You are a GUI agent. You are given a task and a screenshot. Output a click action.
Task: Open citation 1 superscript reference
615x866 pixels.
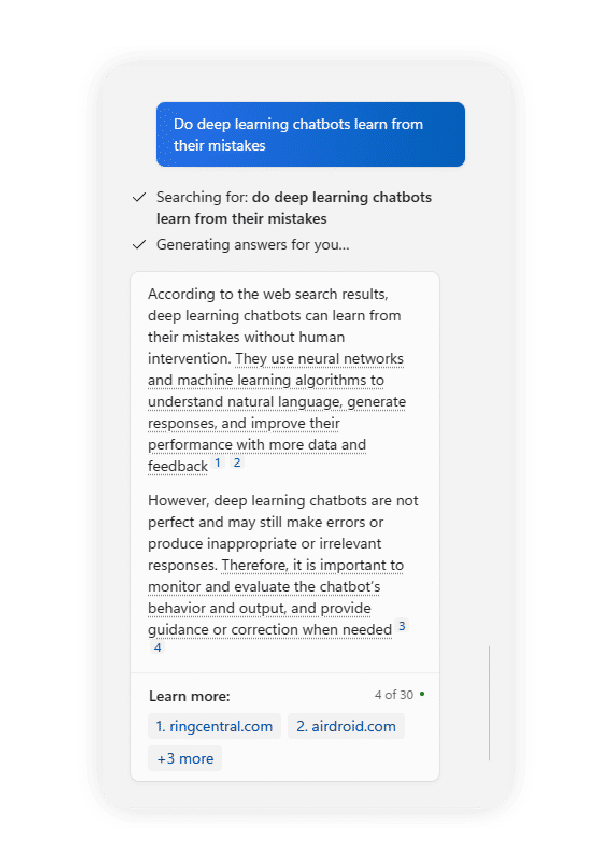[x=218, y=463]
